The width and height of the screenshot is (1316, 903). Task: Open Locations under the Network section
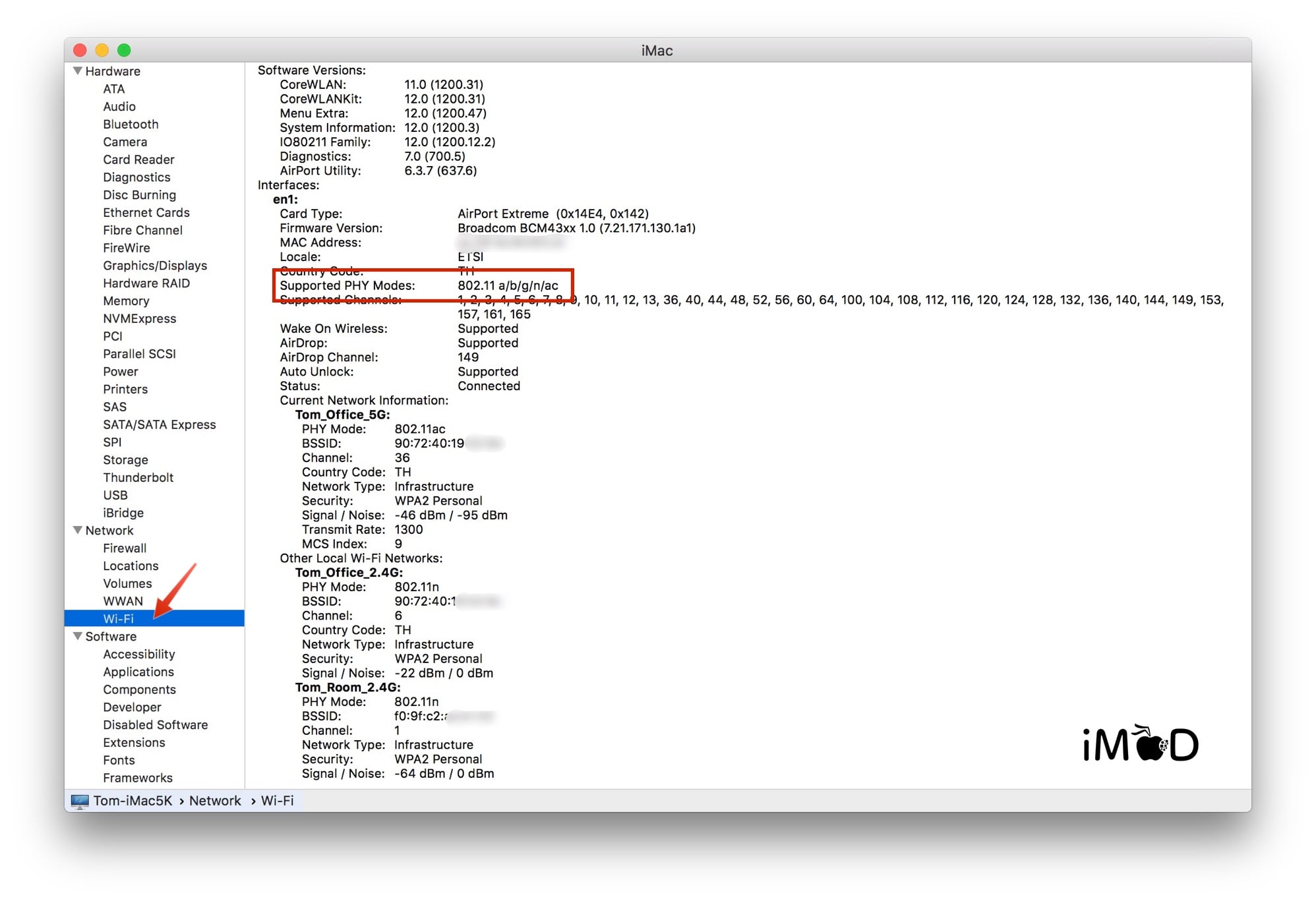pyautogui.click(x=131, y=566)
